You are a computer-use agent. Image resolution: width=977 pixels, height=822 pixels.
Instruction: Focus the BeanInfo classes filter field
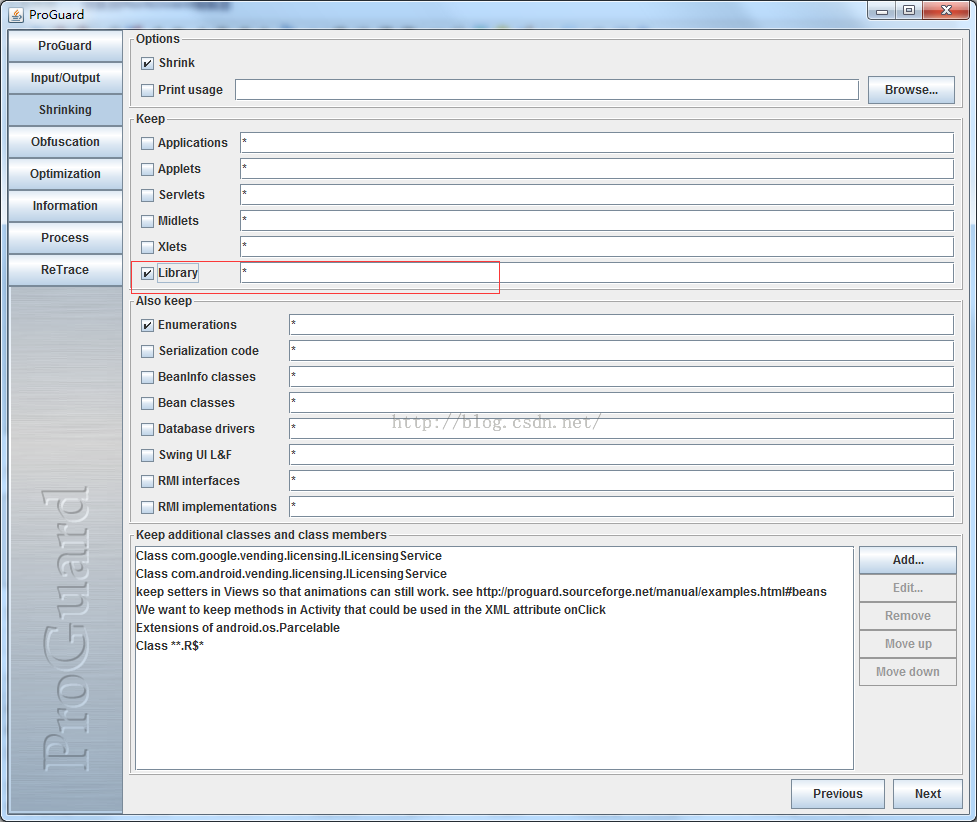(621, 377)
